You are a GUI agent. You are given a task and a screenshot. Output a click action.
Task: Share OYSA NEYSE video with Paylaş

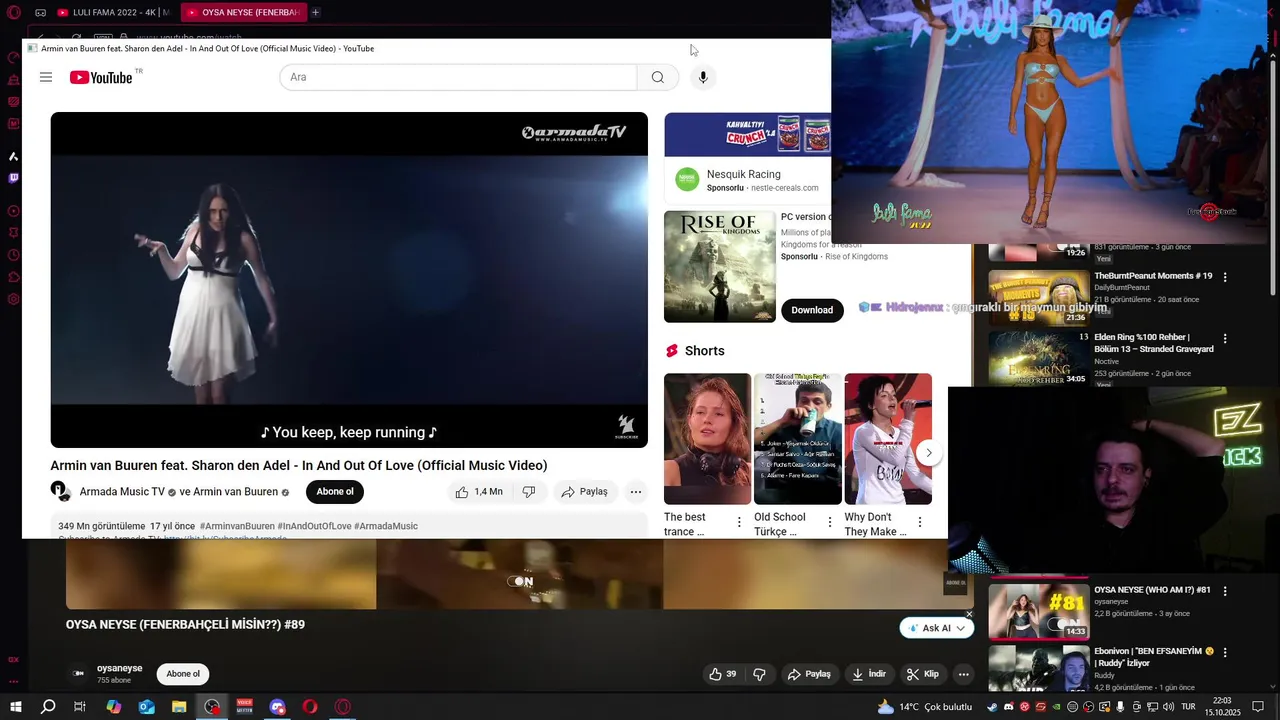pos(809,674)
